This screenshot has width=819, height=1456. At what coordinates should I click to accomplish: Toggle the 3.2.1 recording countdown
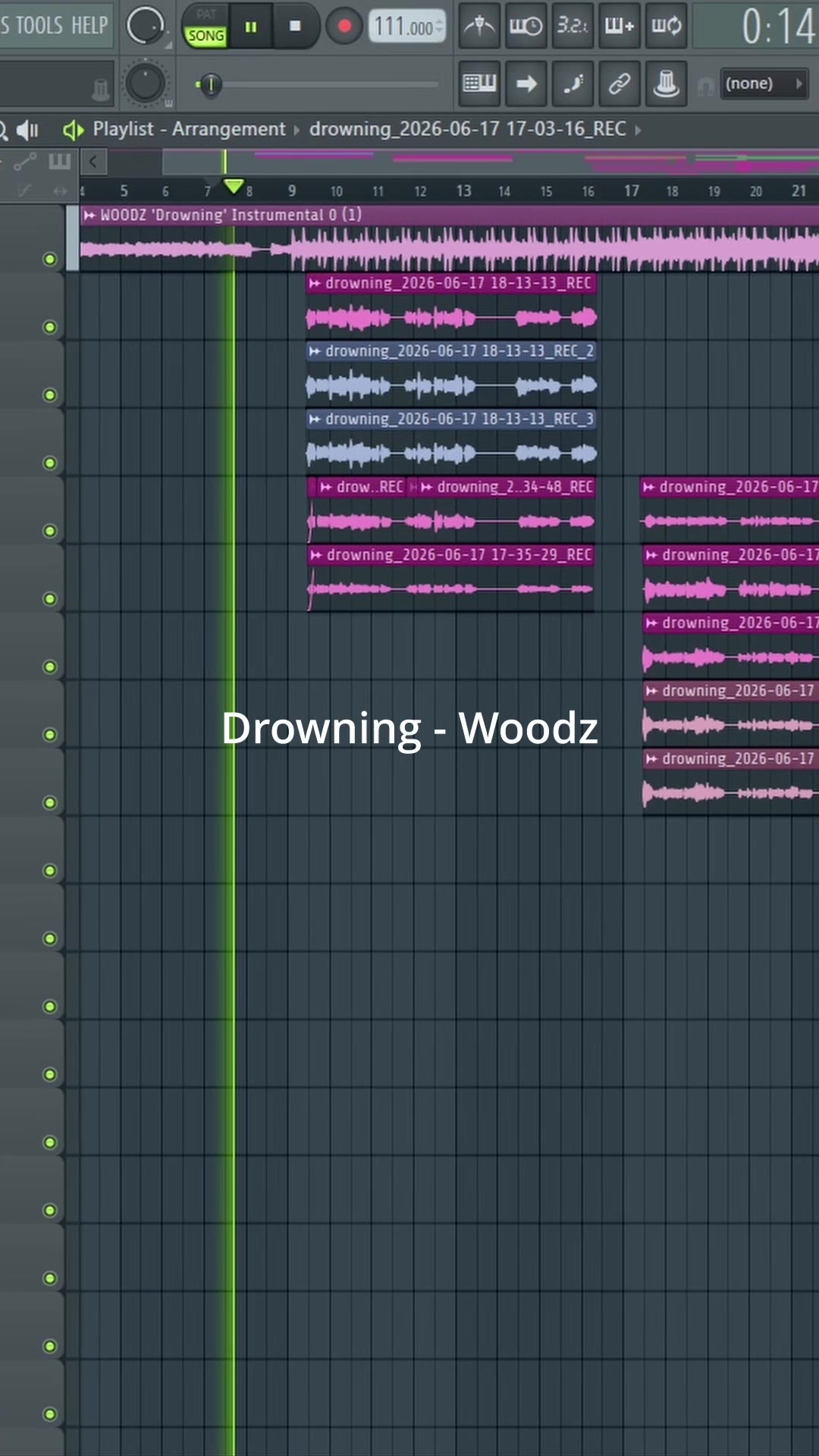click(573, 26)
